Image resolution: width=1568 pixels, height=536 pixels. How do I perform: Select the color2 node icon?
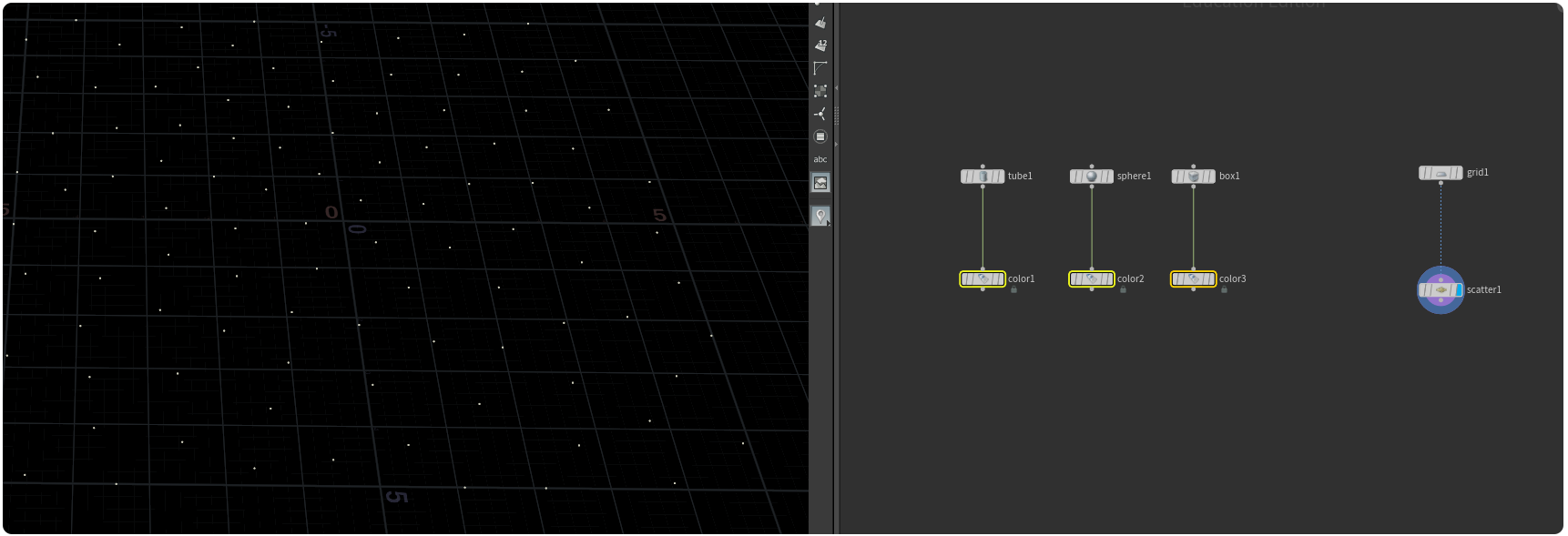(1092, 279)
